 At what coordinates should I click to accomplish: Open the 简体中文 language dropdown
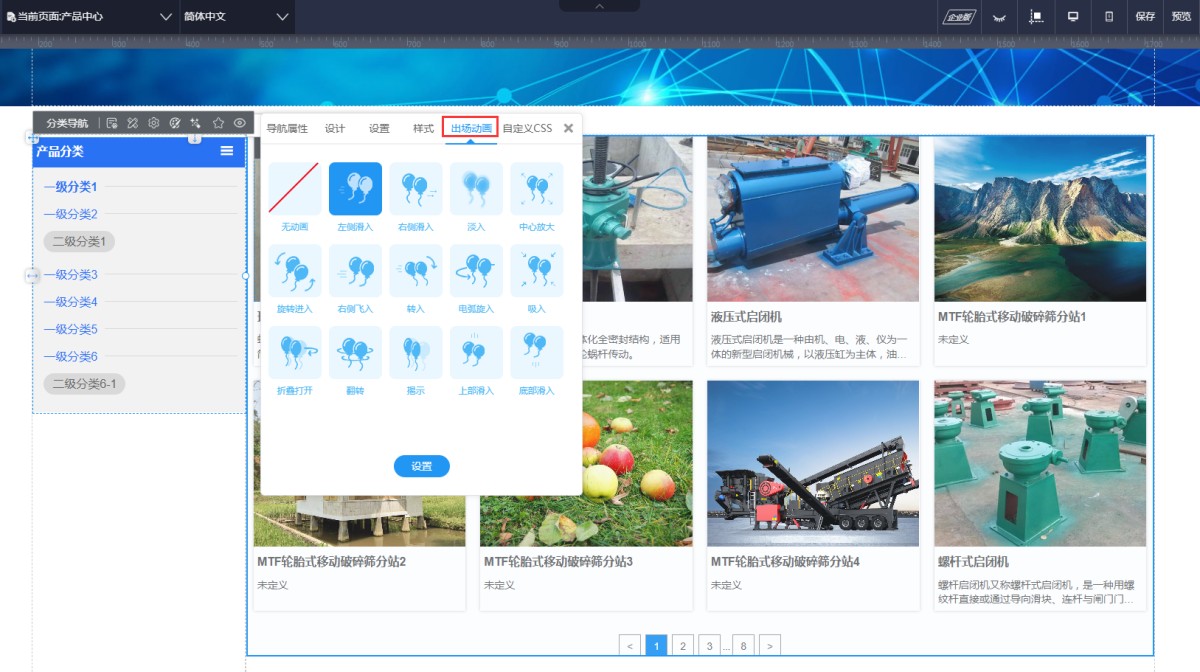click(236, 17)
